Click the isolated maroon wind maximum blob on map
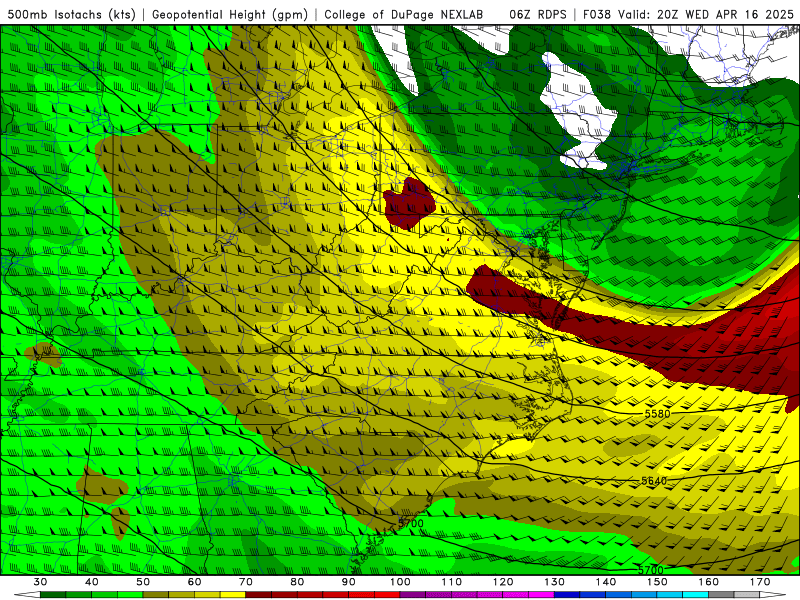 point(409,204)
